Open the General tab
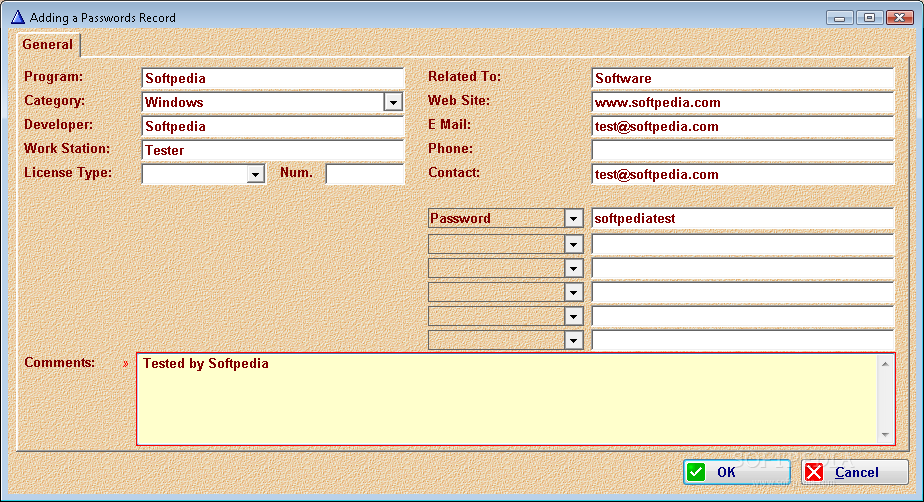This screenshot has width=924, height=502. [48, 45]
